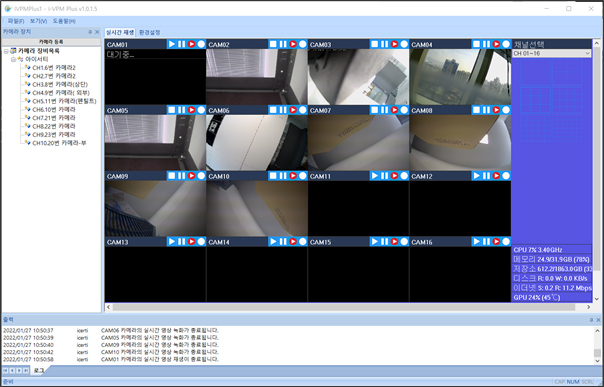
Task: Play the CAM11 channel
Action: coord(375,176)
